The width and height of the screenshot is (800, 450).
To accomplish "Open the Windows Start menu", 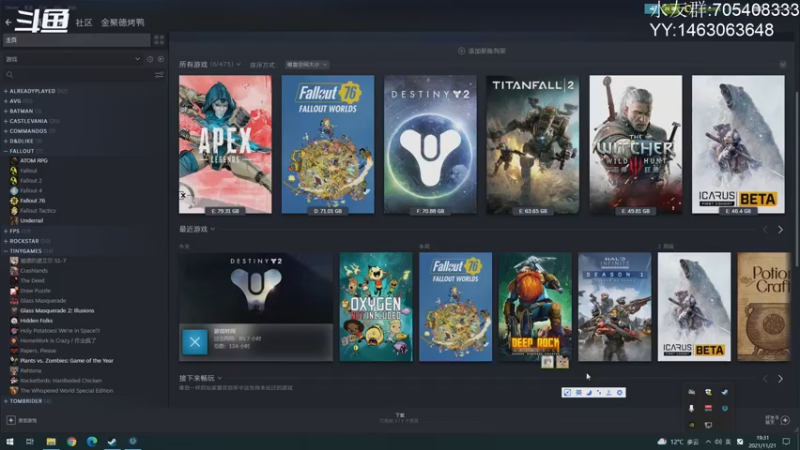I will pyautogui.click(x=10, y=441).
